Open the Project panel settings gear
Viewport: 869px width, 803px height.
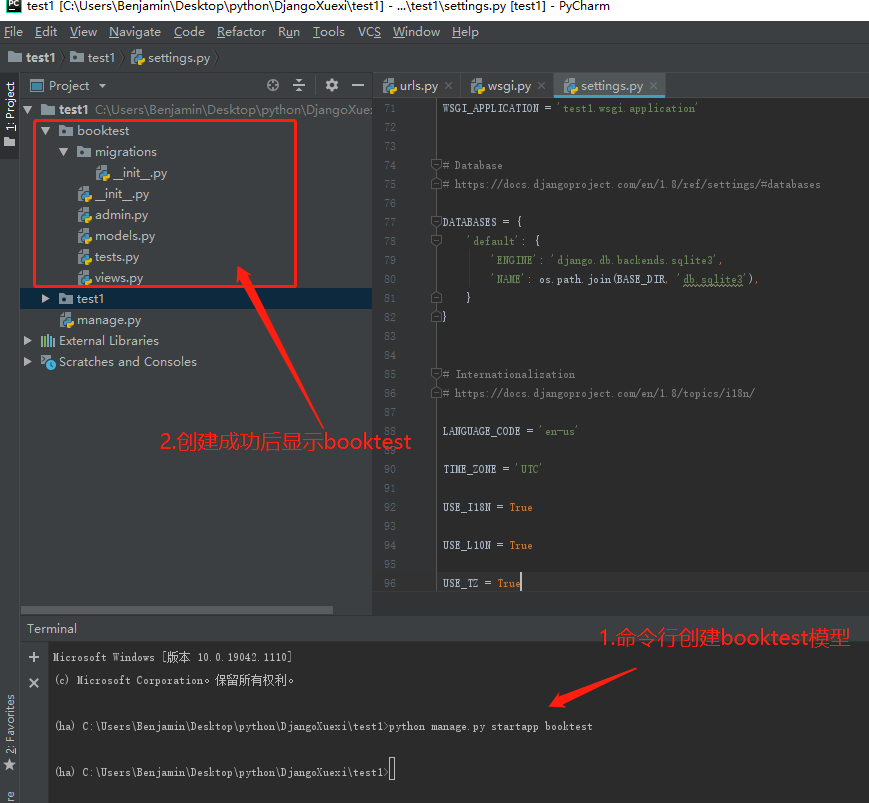[332, 85]
